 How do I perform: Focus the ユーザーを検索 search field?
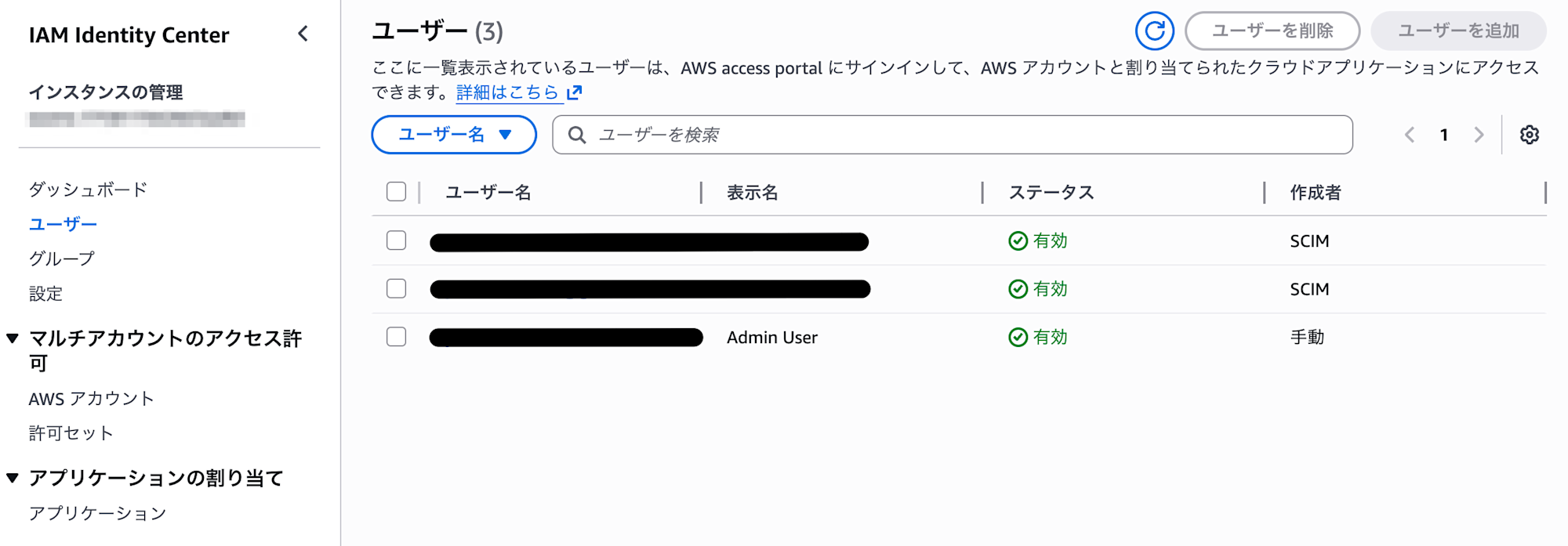tap(952, 135)
